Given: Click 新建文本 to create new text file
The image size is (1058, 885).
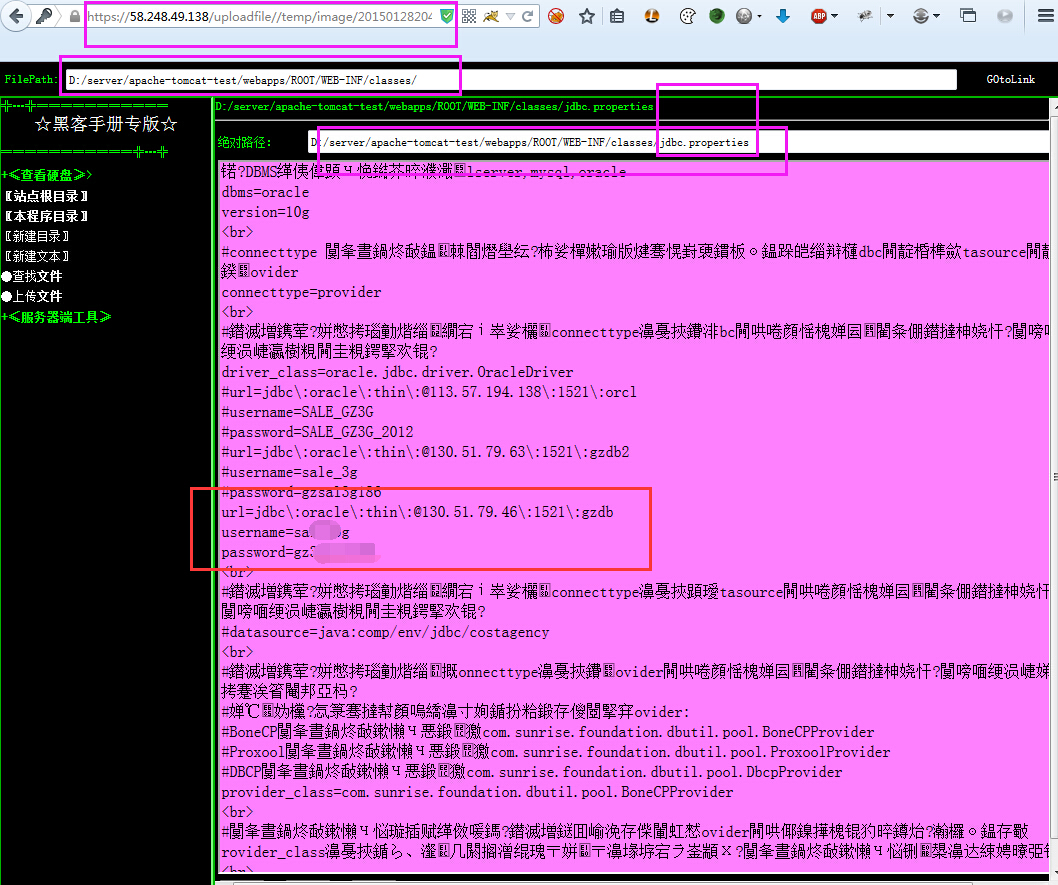Looking at the screenshot, I should tap(37, 256).
